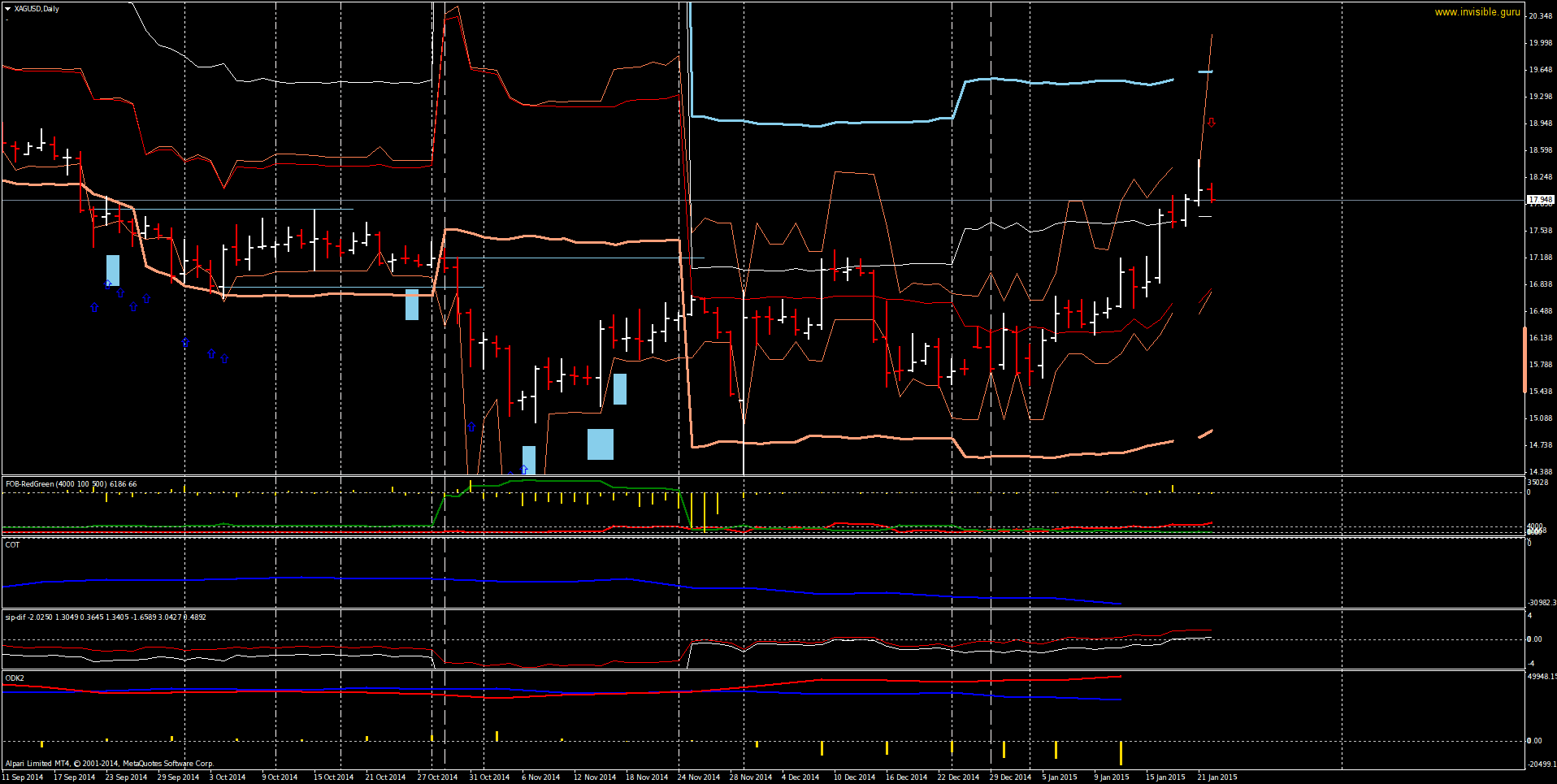Click the COT indicator label

click(12, 545)
